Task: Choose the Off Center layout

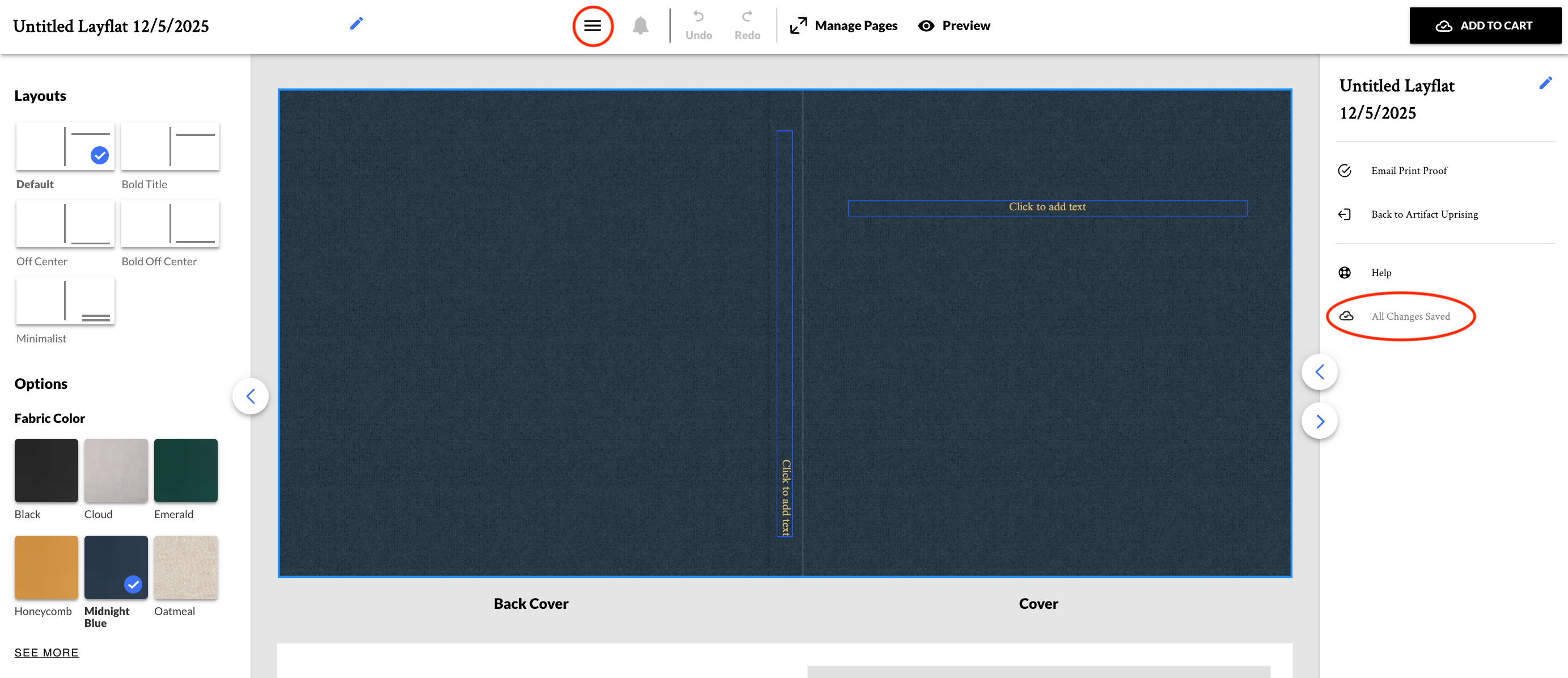Action: [65, 223]
